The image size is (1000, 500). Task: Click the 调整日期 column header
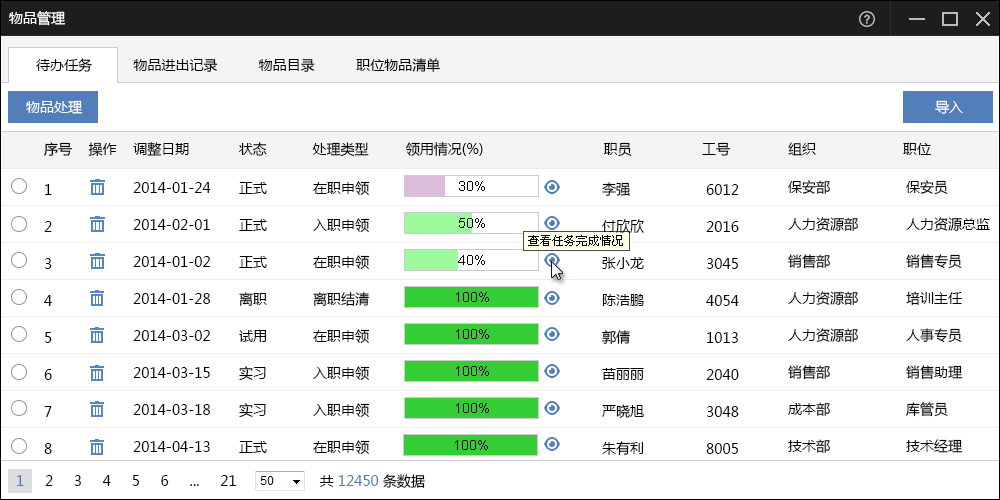click(161, 149)
